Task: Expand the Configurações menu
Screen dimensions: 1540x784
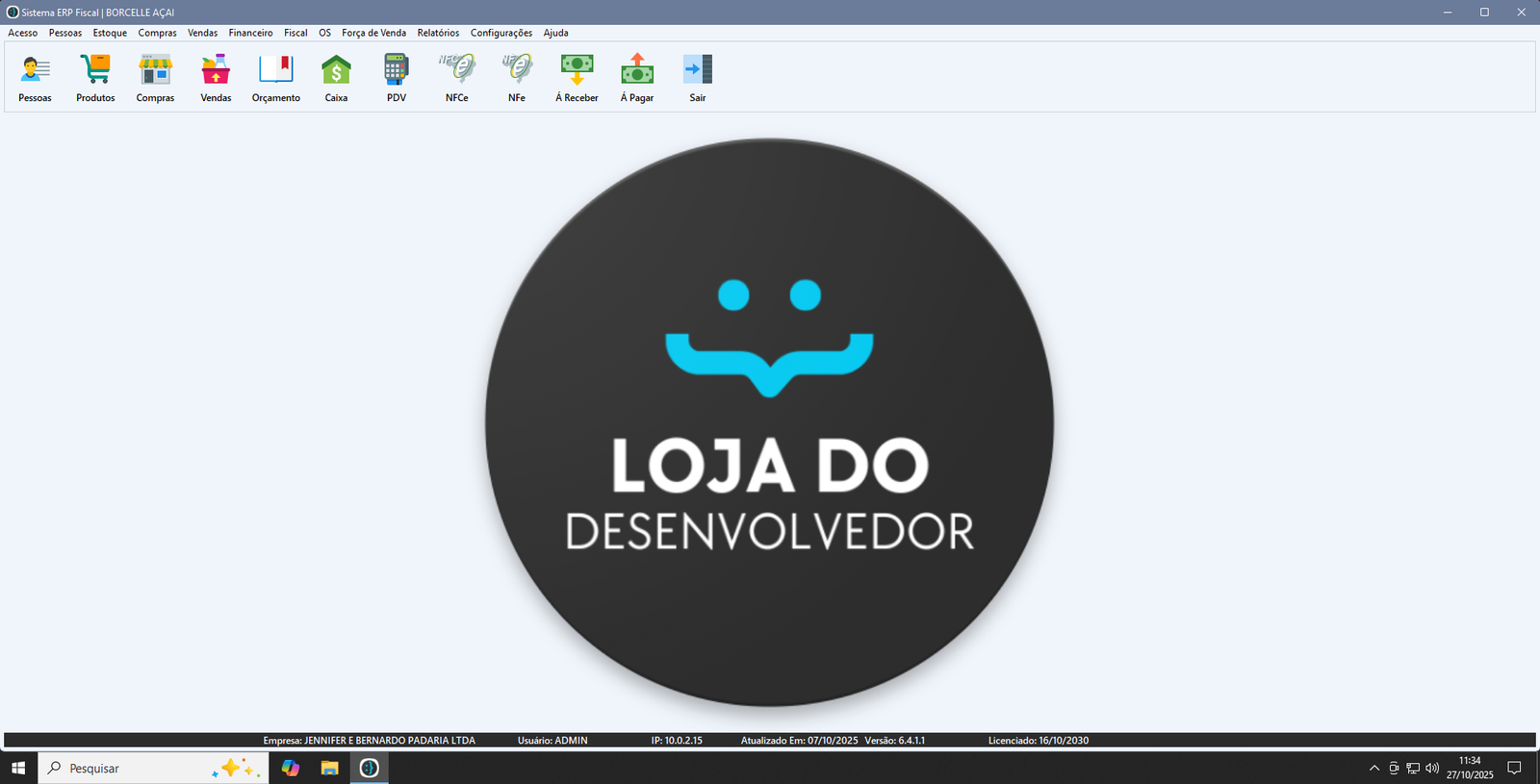Action: tap(500, 33)
